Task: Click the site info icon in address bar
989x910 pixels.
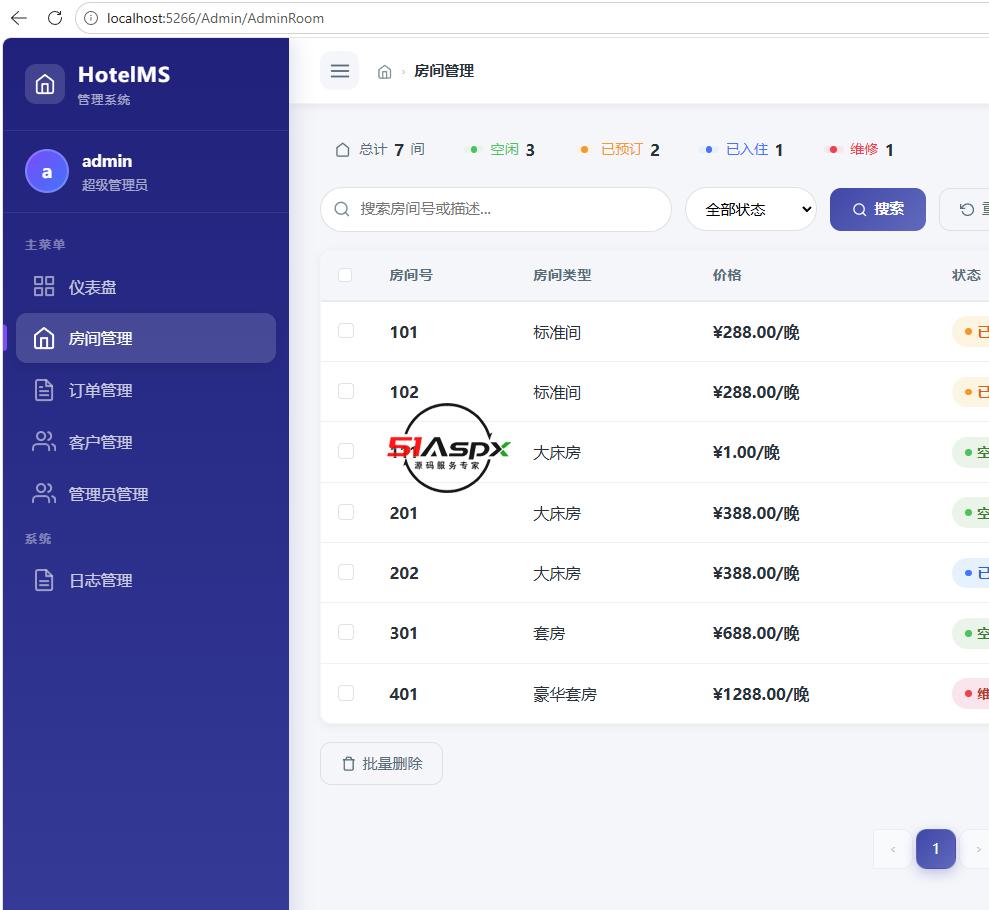Action: (91, 18)
